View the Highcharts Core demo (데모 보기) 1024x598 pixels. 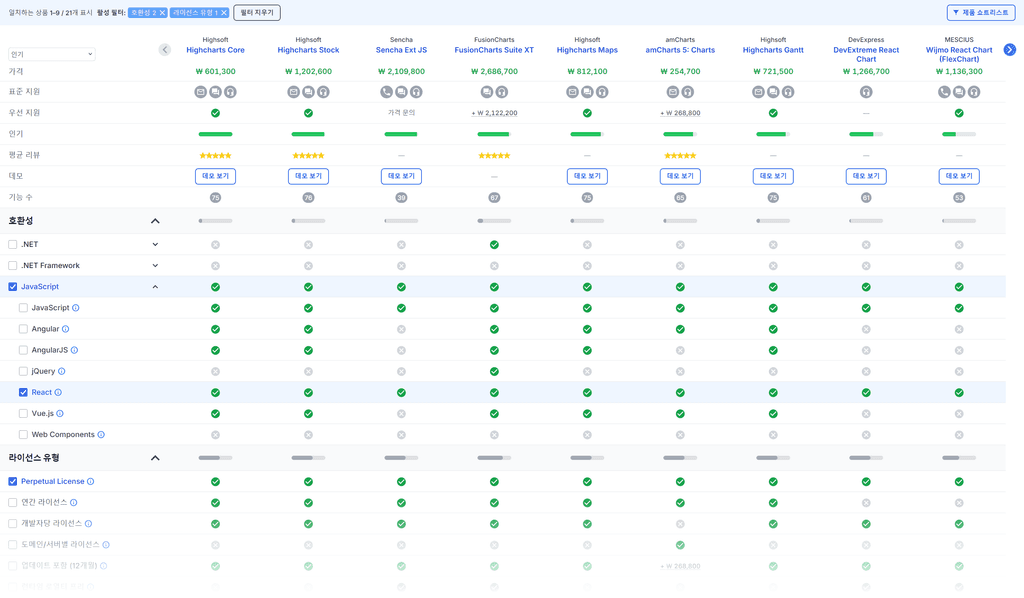[x=216, y=176]
